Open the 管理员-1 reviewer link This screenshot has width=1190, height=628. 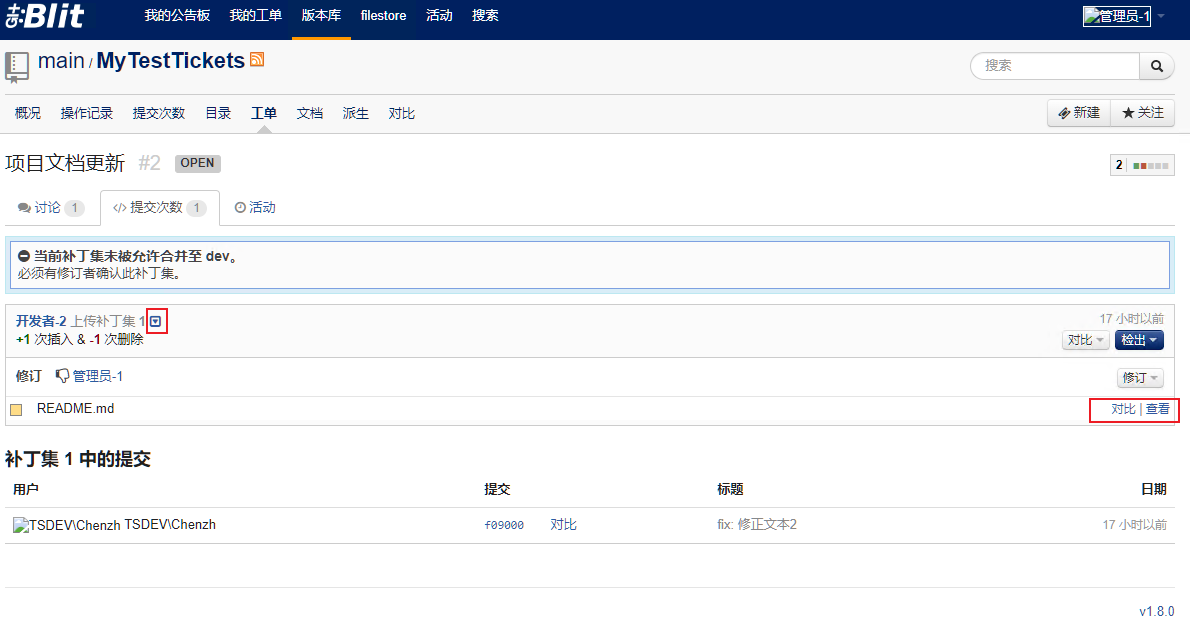click(97, 376)
